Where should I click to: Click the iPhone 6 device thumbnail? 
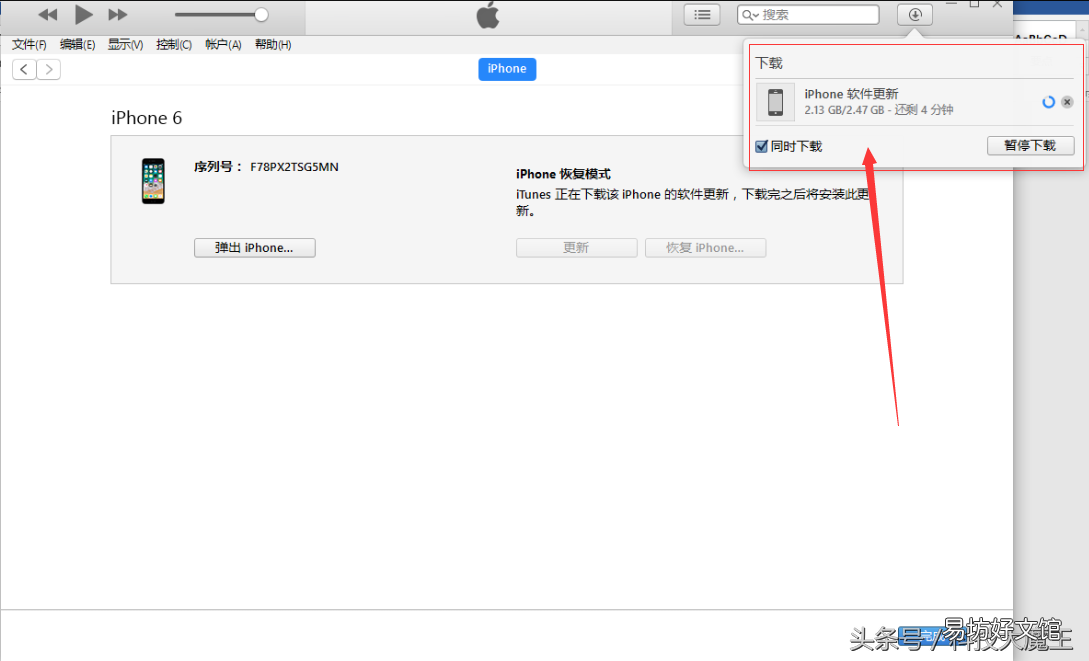pyautogui.click(x=153, y=181)
